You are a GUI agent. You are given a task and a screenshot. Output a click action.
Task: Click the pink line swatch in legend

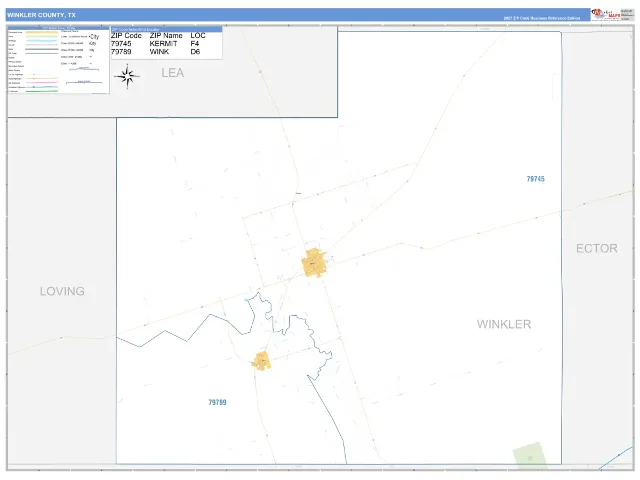pyautogui.click(x=42, y=82)
